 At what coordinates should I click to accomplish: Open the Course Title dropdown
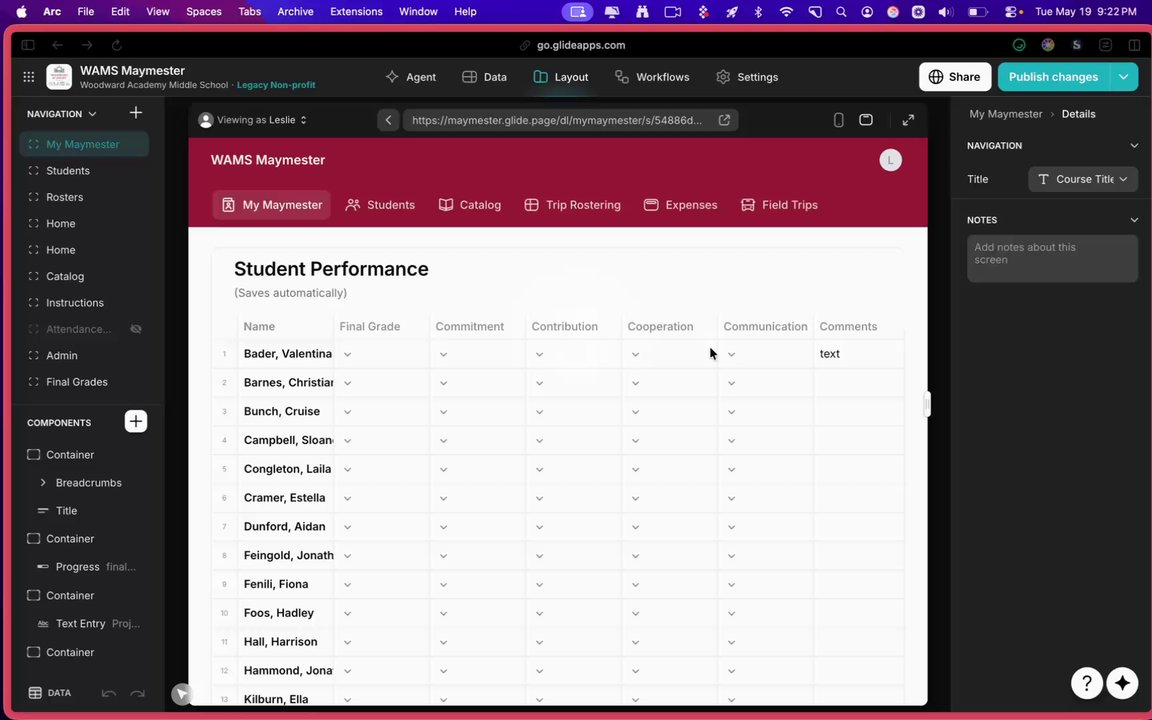coord(1083,179)
